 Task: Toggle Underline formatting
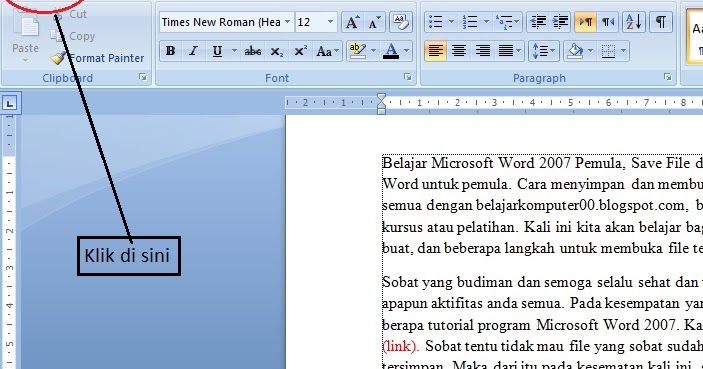coord(217,51)
